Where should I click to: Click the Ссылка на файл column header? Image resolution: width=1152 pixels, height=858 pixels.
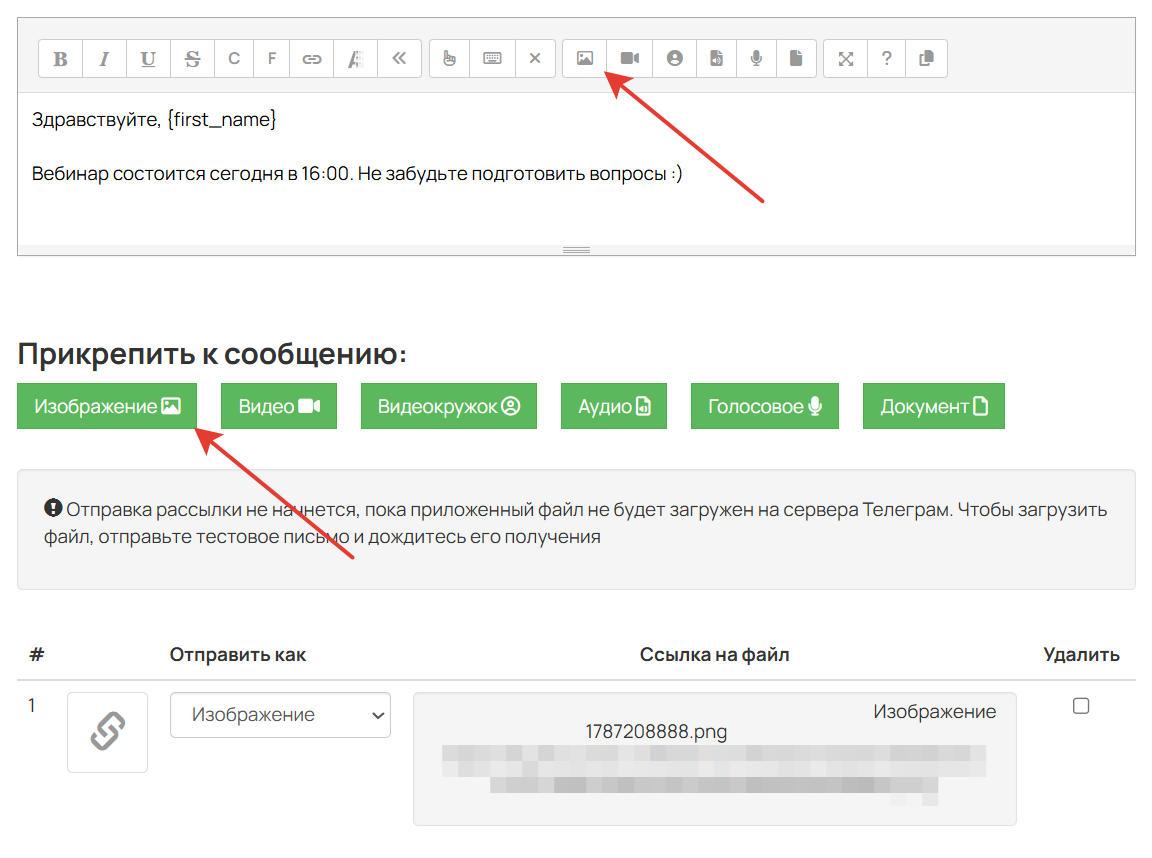point(715,655)
